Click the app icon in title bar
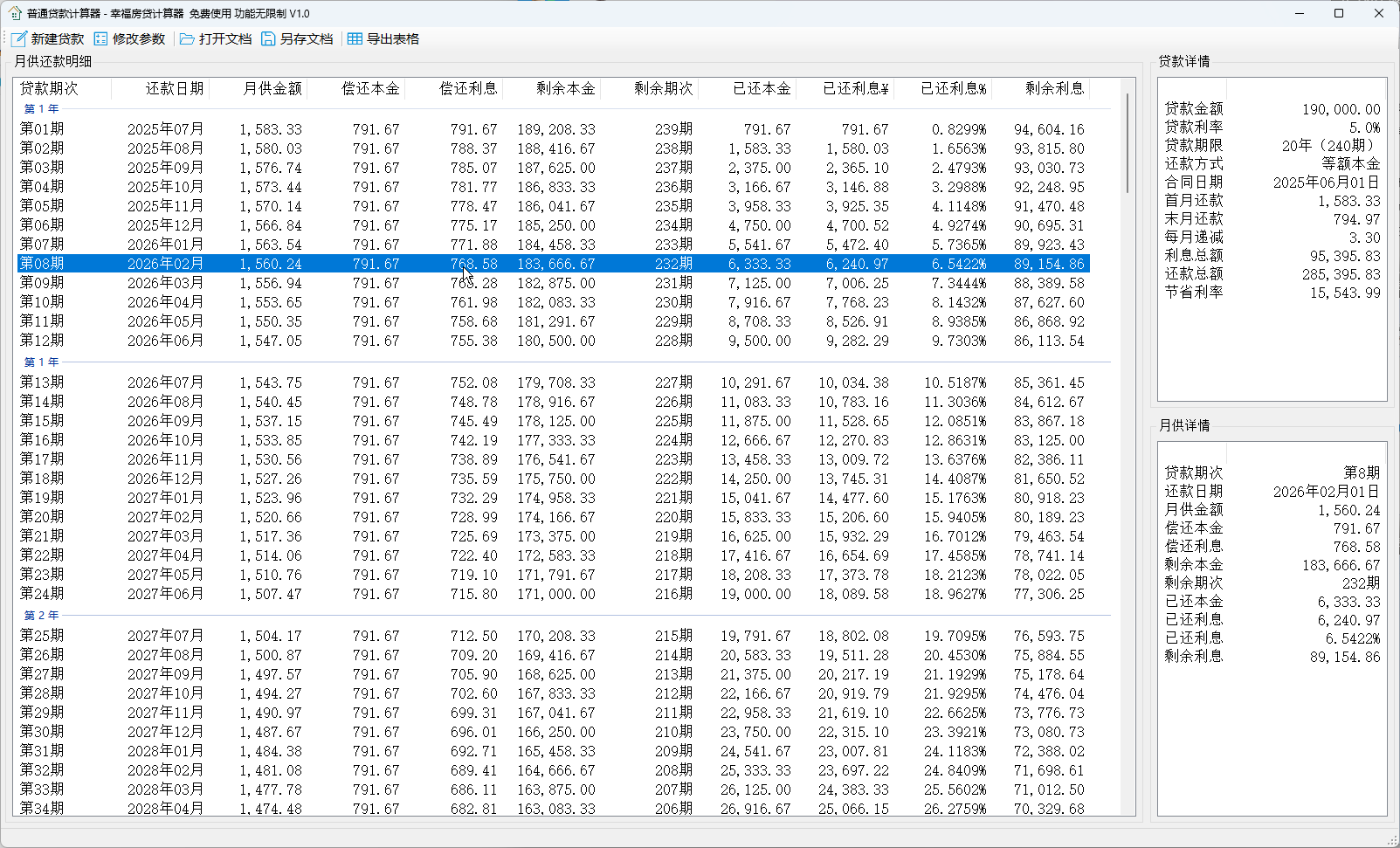The image size is (1400, 848). [x=15, y=13]
